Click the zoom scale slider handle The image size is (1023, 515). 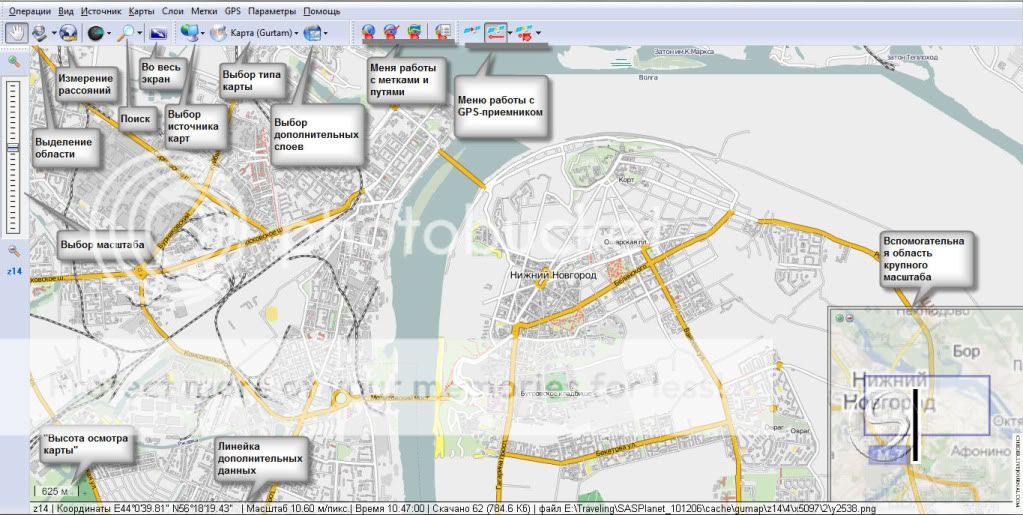13,148
